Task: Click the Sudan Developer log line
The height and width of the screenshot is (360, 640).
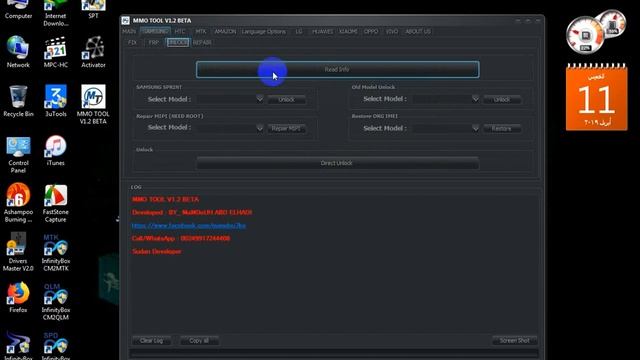Action: [x=157, y=251]
